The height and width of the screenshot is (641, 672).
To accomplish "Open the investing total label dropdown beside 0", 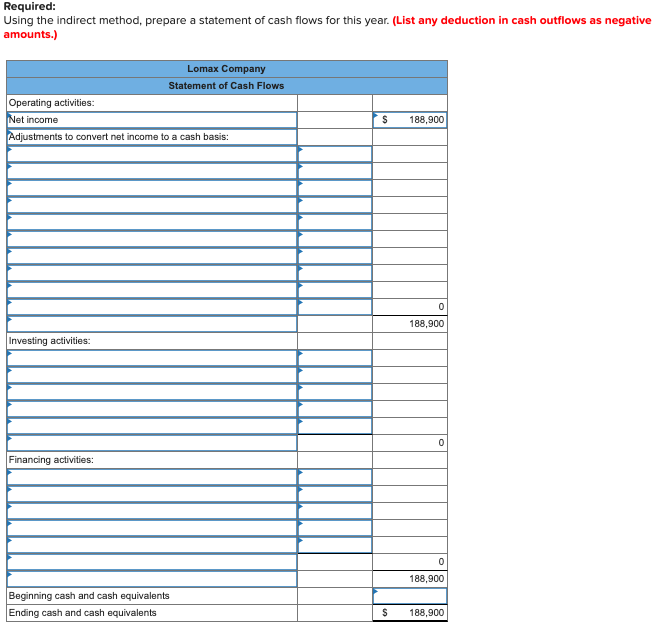I will pyautogui.click(x=152, y=443).
